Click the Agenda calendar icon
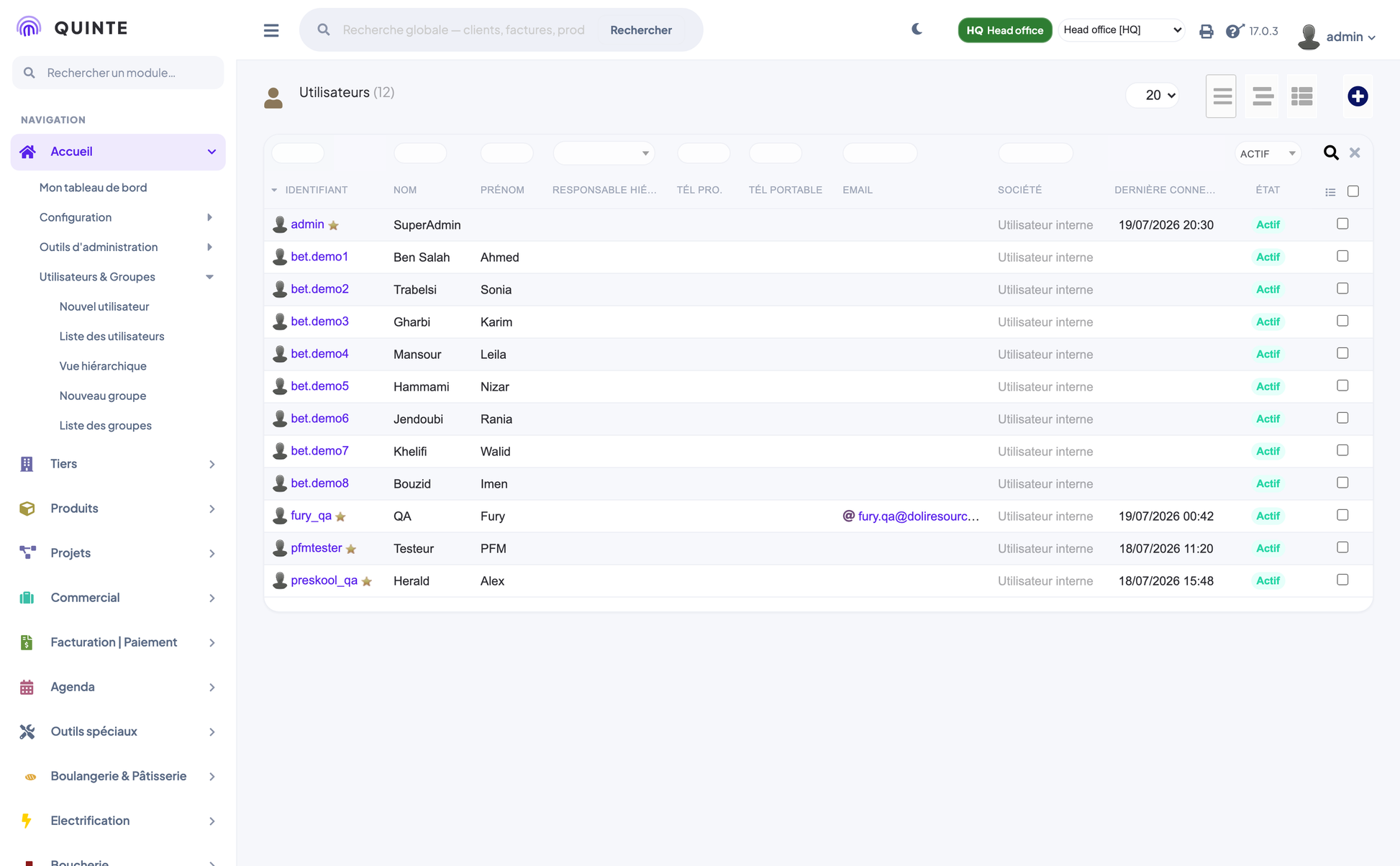The image size is (1400, 866). [x=27, y=687]
